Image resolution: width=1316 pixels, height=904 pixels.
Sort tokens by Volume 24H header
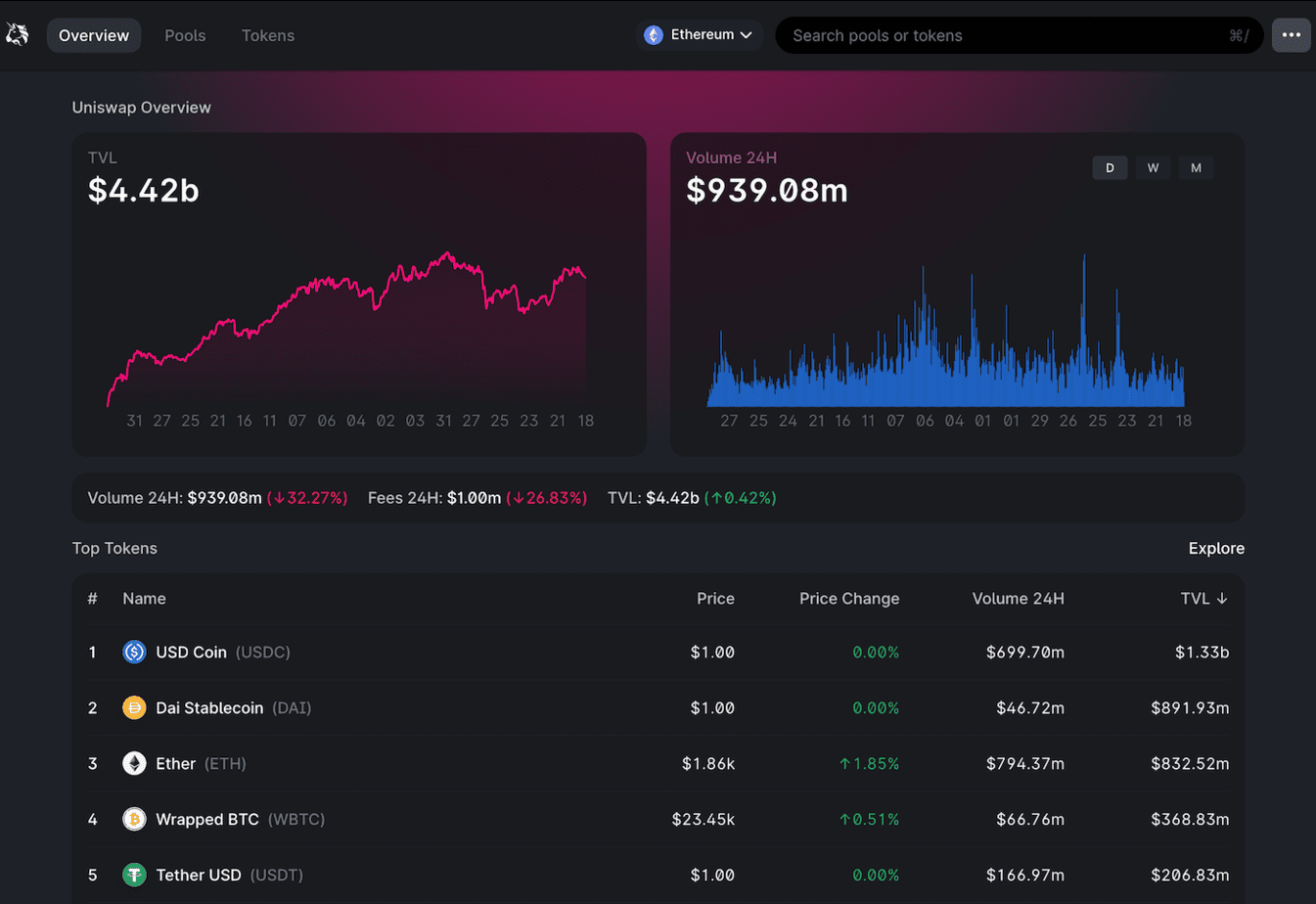click(x=1018, y=599)
